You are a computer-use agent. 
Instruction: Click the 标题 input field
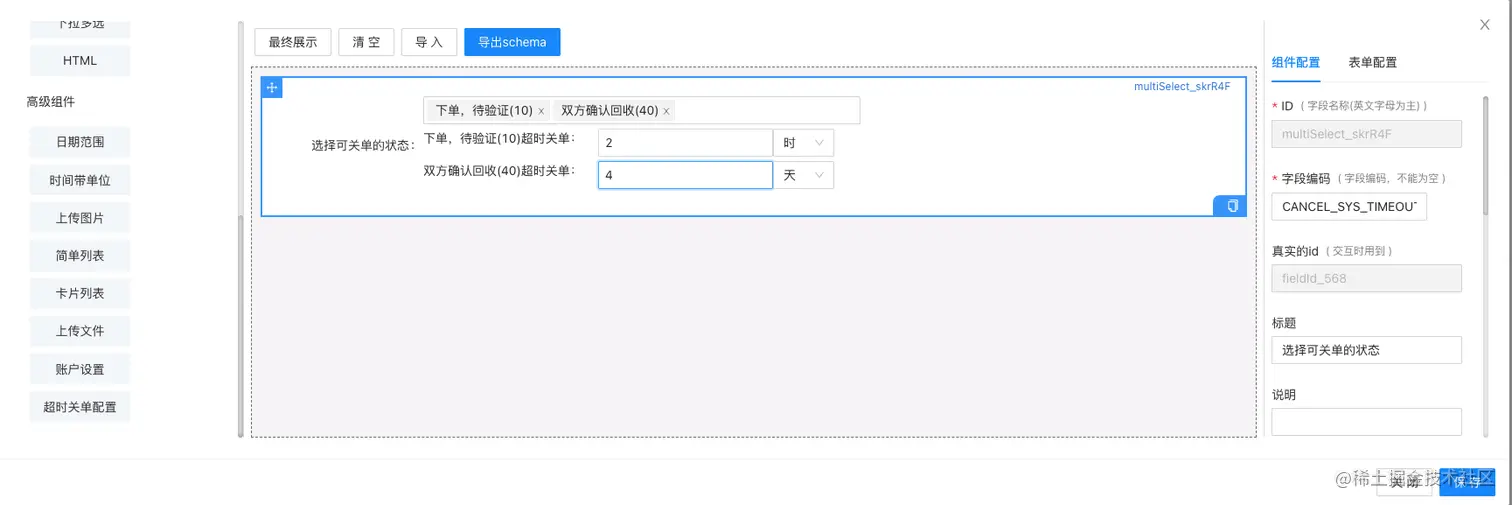[1366, 350]
